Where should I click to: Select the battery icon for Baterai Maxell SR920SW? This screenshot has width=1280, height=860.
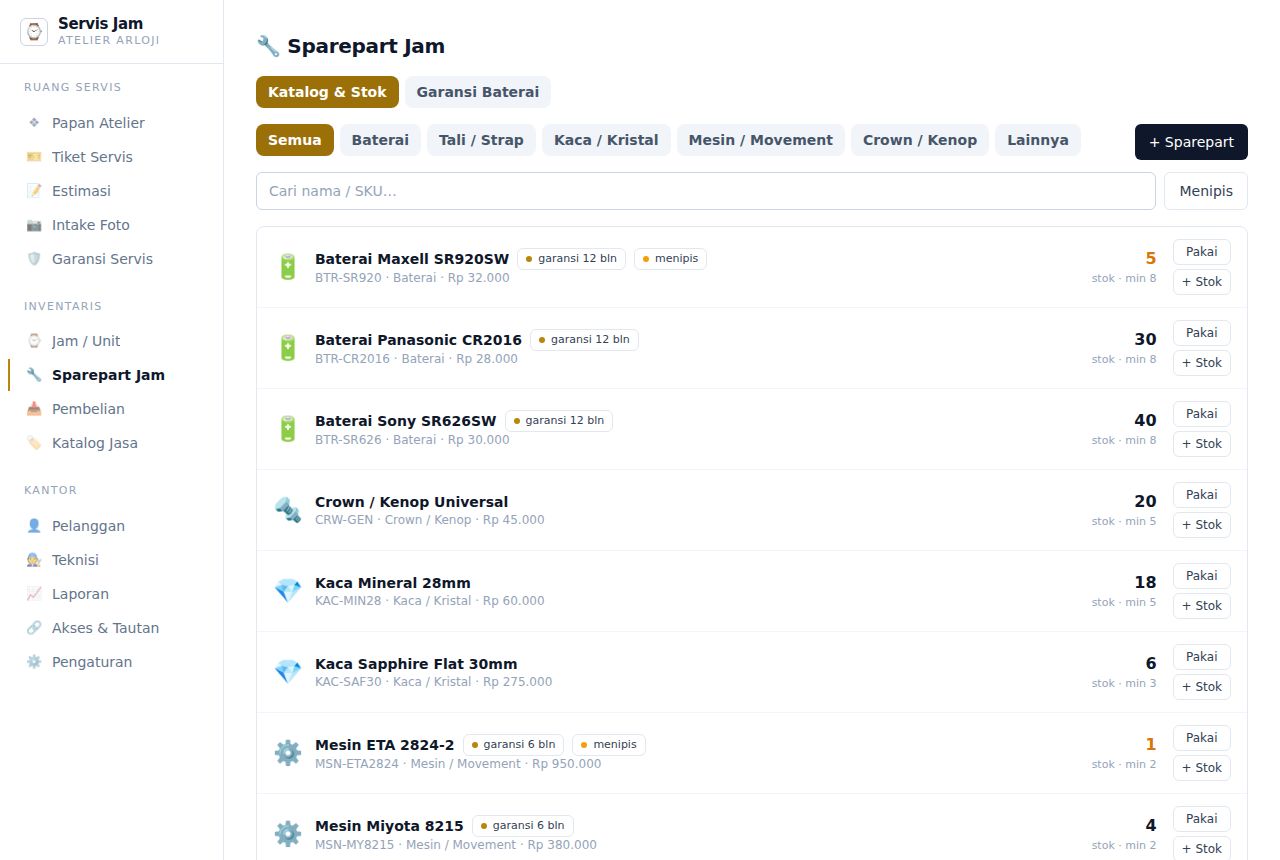coord(288,267)
